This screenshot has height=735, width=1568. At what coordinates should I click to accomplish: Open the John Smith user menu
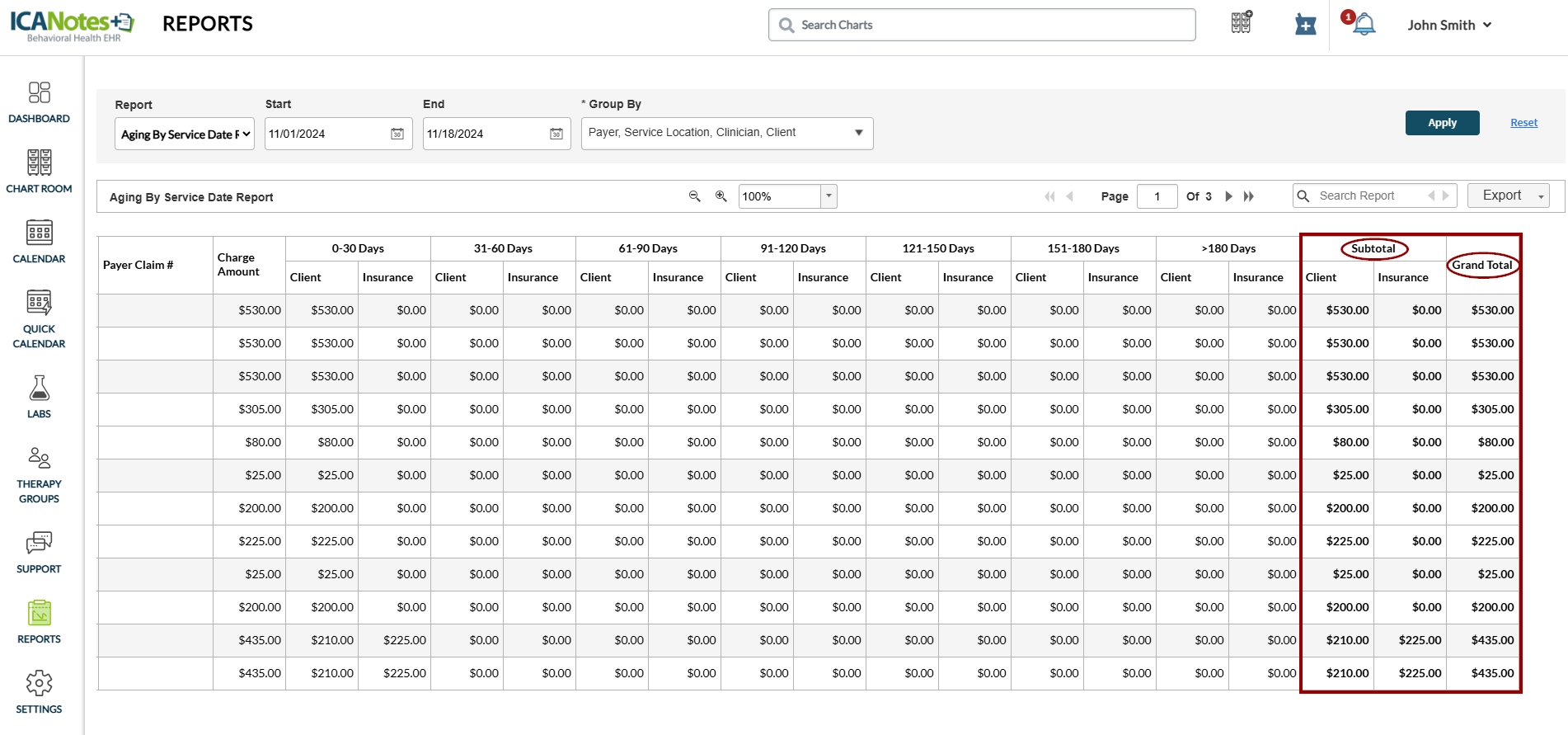[x=1449, y=25]
